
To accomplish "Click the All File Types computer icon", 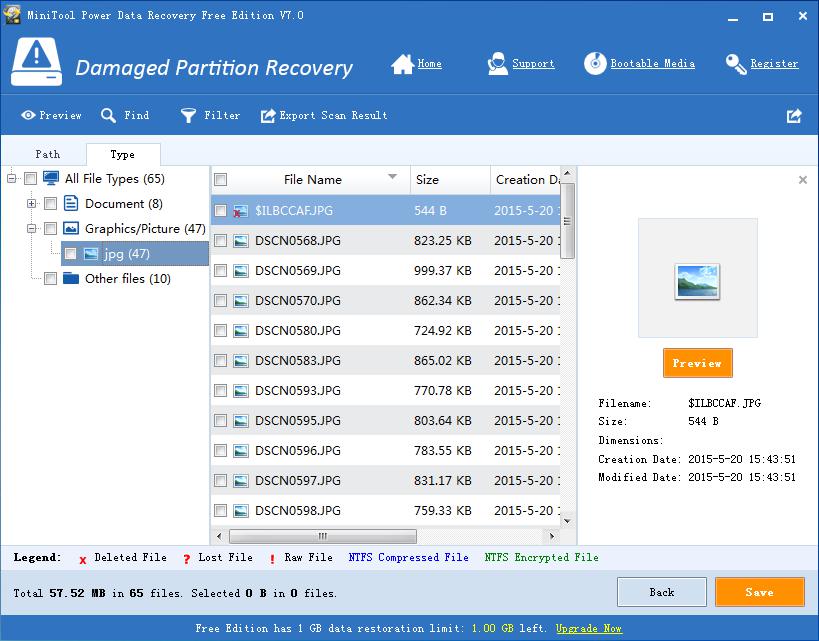I will [51, 178].
